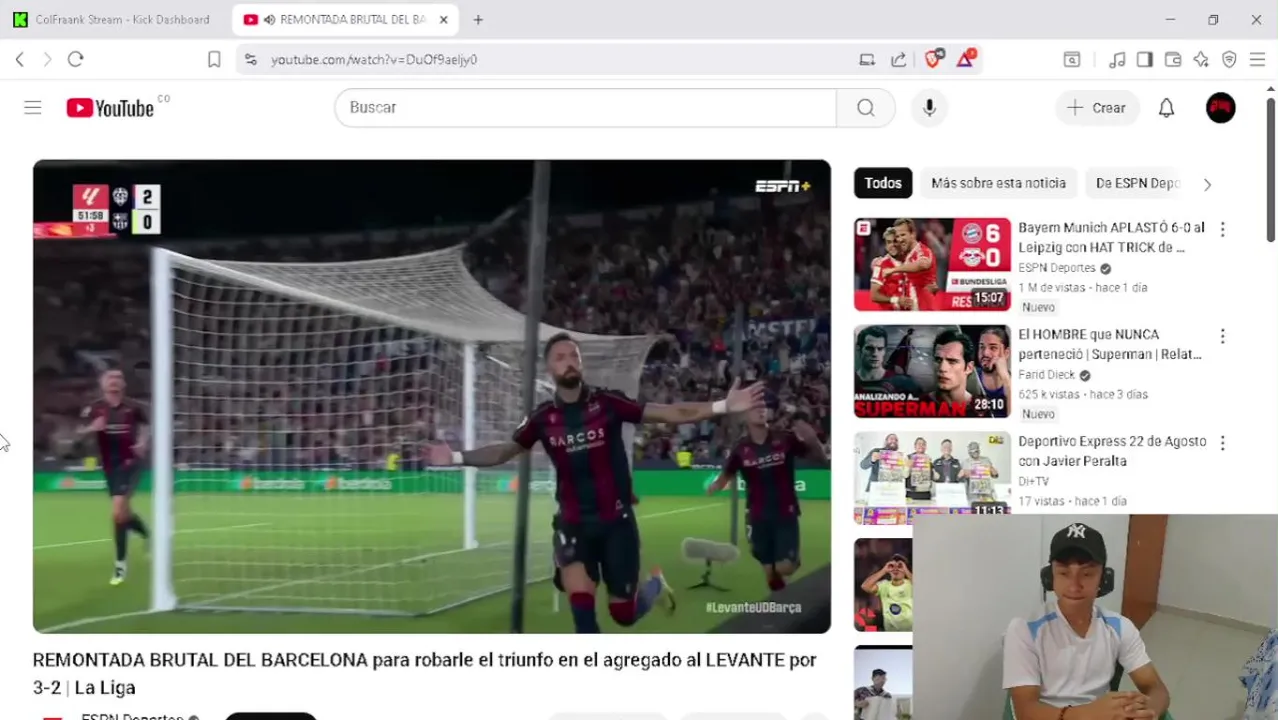Image resolution: width=1278 pixels, height=720 pixels.
Task: Open media playlist music-note icon
Action: click(1117, 59)
